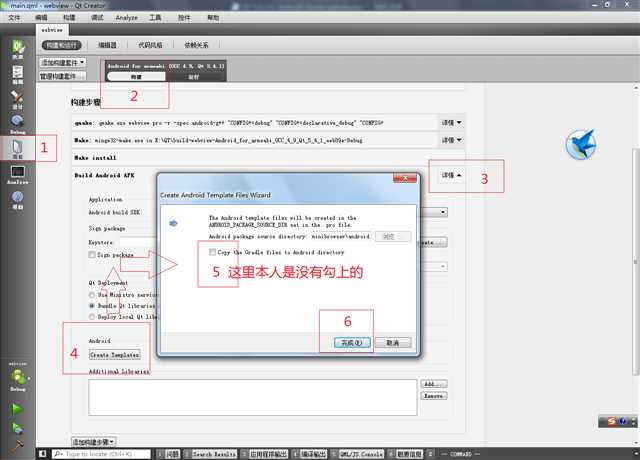This screenshot has width=640, height=460.
Task: Click the green Run button
Action: point(17,409)
